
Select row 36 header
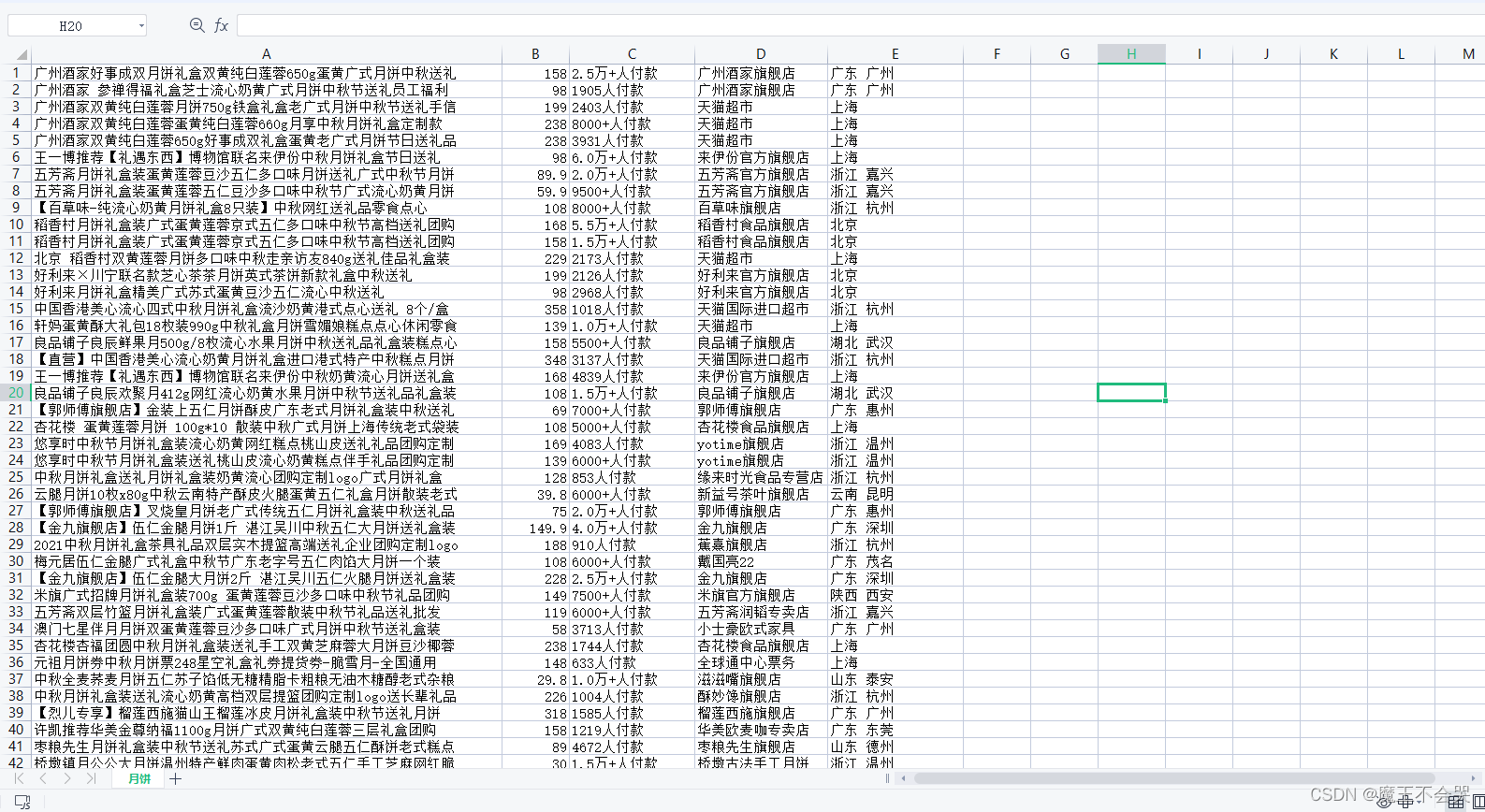pos(15,662)
